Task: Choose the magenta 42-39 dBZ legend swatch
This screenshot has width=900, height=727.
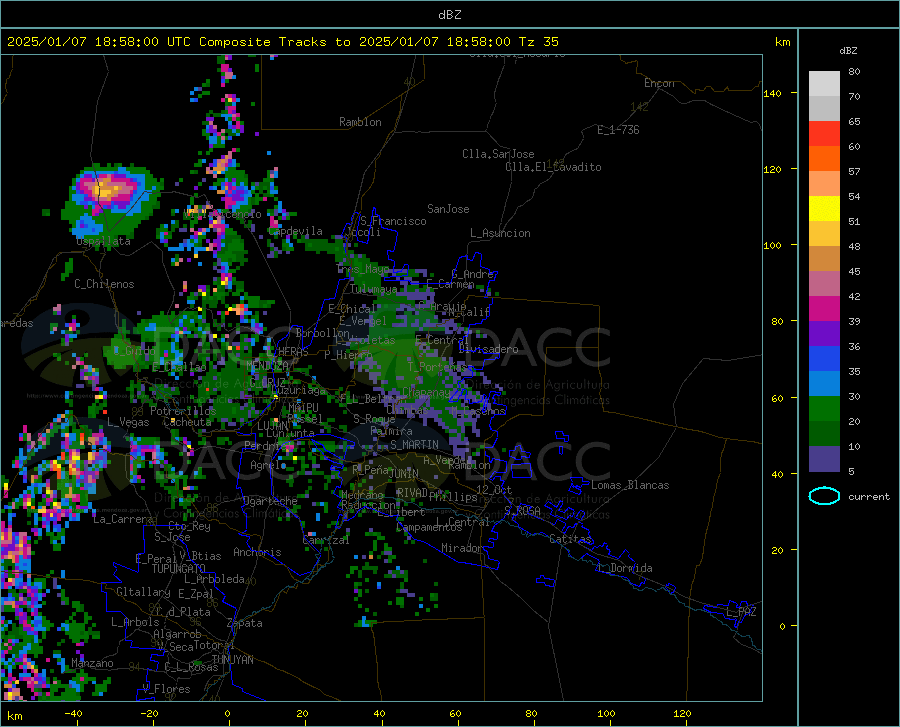Action: (824, 309)
